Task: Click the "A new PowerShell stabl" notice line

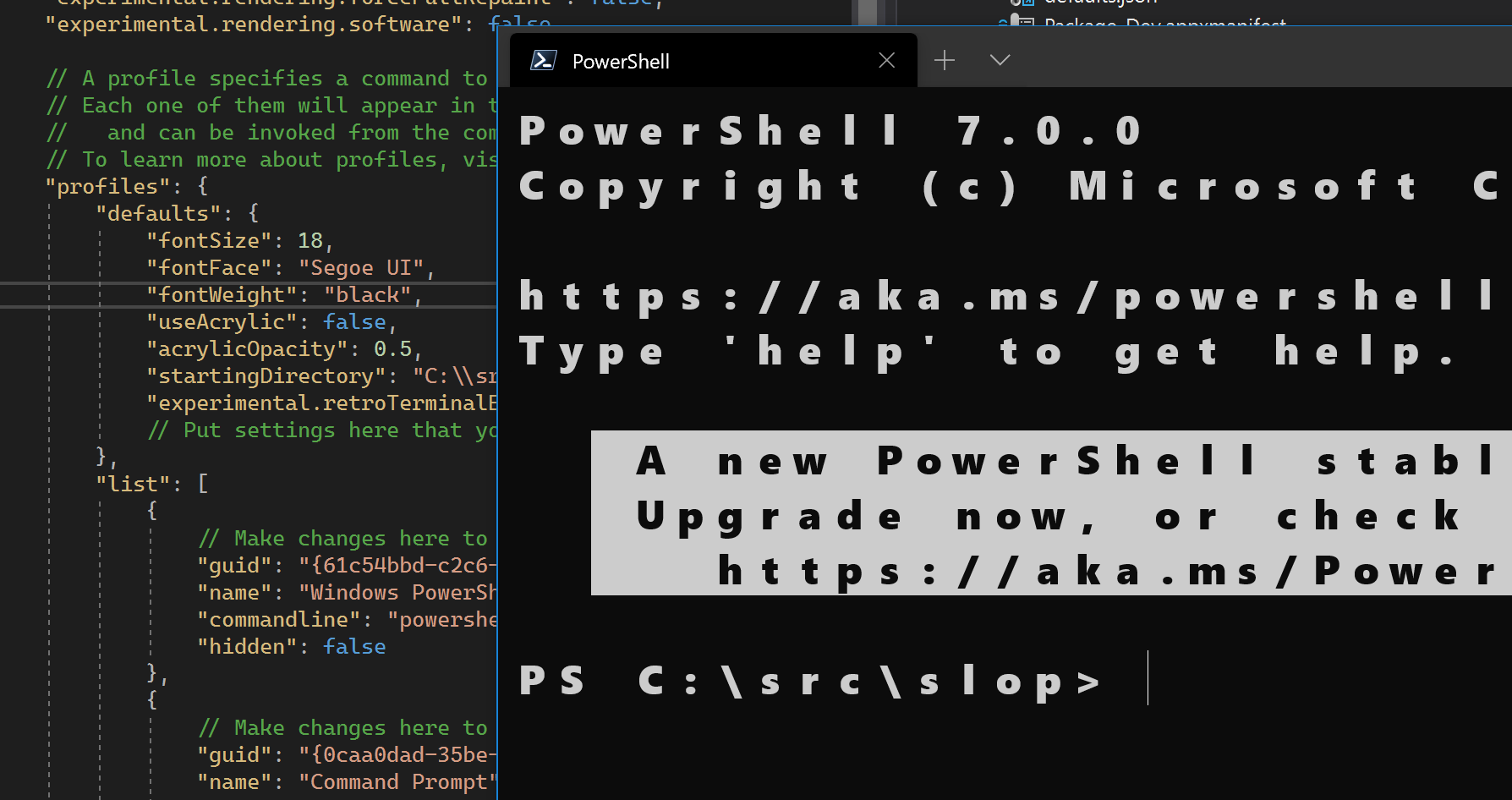Action: 1066,461
